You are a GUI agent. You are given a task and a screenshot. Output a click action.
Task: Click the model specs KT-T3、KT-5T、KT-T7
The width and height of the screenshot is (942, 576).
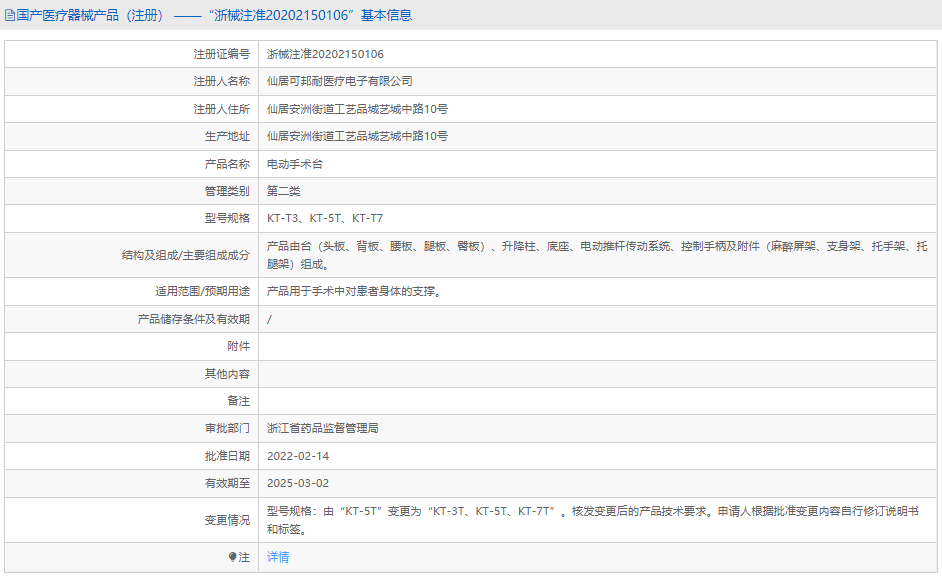tap(325, 218)
